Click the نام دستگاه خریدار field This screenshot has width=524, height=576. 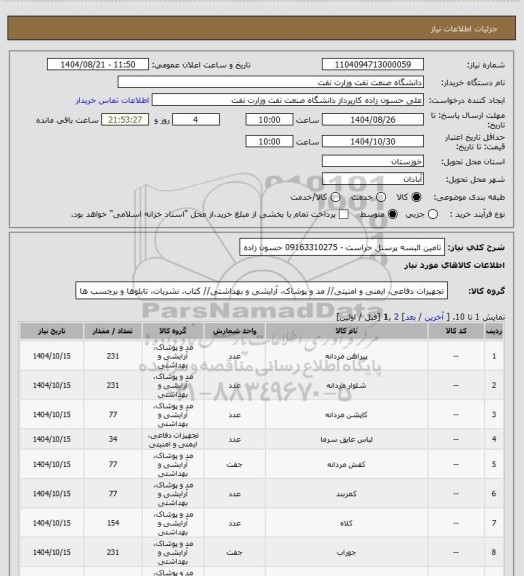pos(270,82)
